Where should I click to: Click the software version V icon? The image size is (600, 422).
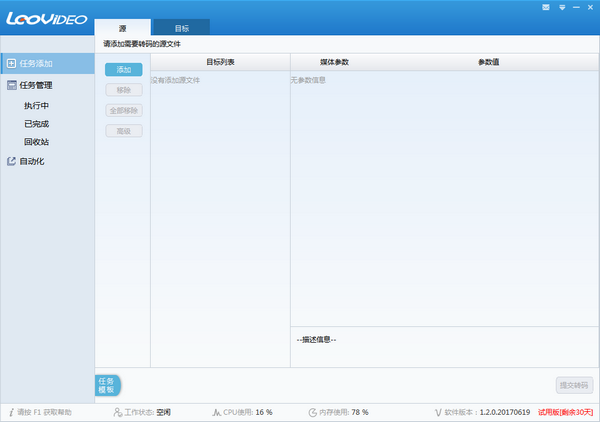point(437,411)
